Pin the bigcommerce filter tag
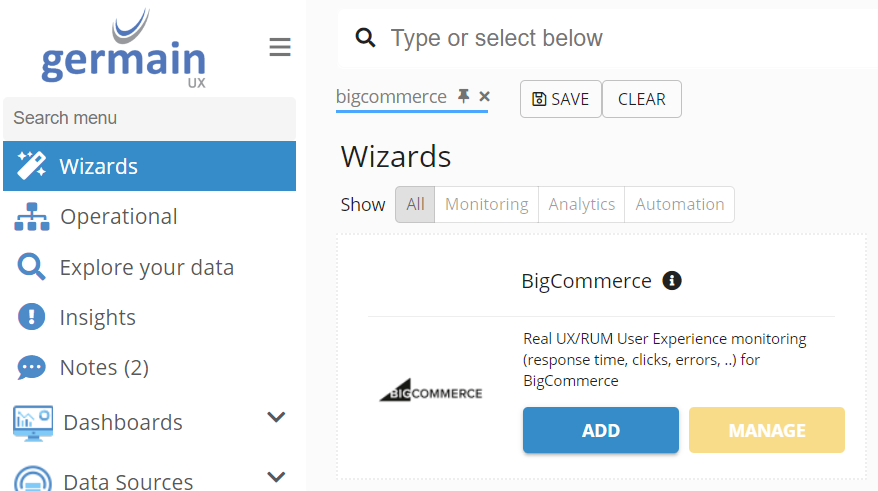Image resolution: width=878 pixels, height=491 pixels. pos(463,96)
